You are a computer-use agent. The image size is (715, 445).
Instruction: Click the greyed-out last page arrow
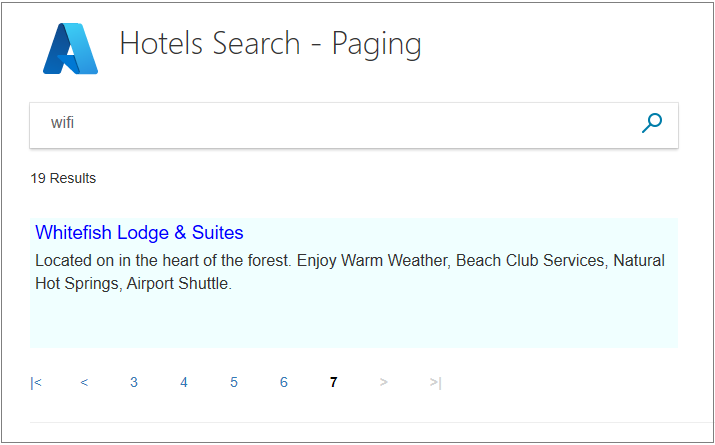coord(435,382)
